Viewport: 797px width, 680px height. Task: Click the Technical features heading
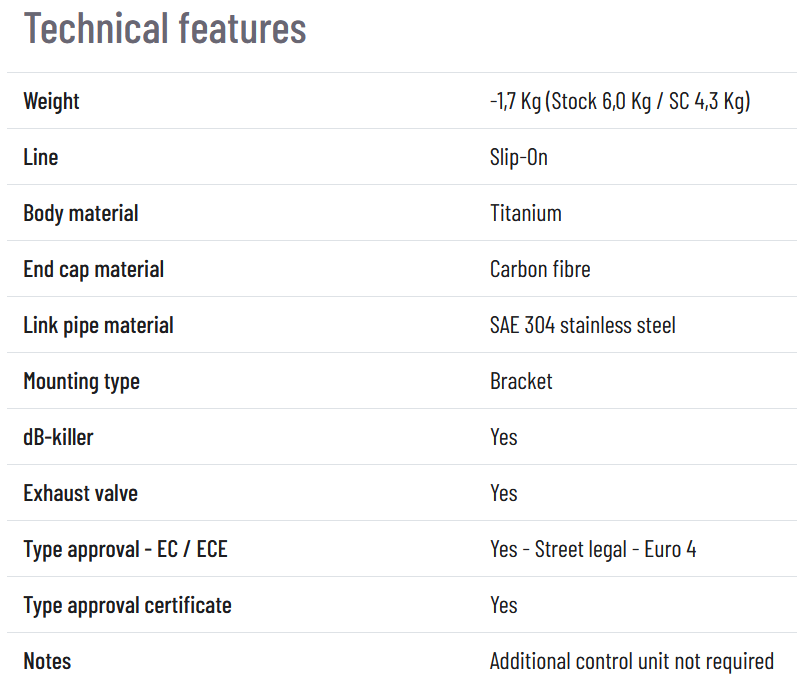coord(165,28)
